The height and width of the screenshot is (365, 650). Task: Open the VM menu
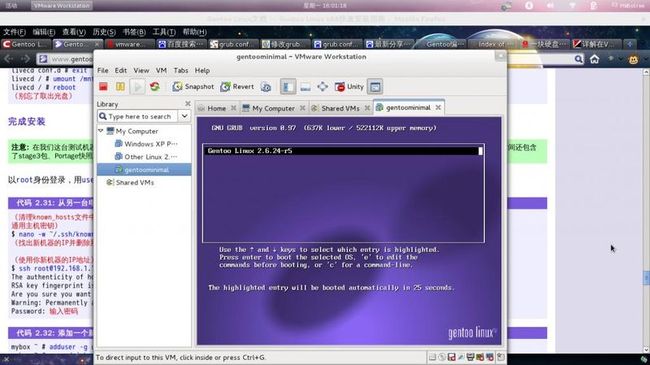pos(161,71)
